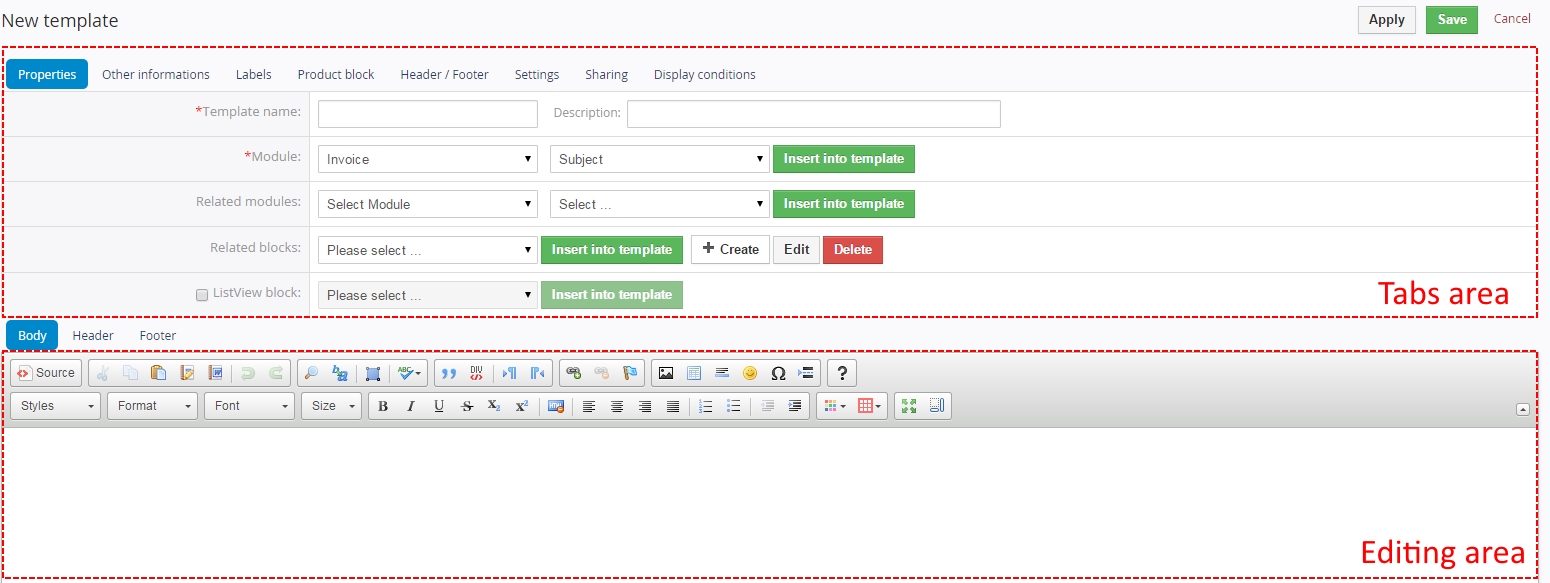Image resolution: width=1550 pixels, height=583 pixels.
Task: Open the Find magnifier tool
Action: pos(311,373)
